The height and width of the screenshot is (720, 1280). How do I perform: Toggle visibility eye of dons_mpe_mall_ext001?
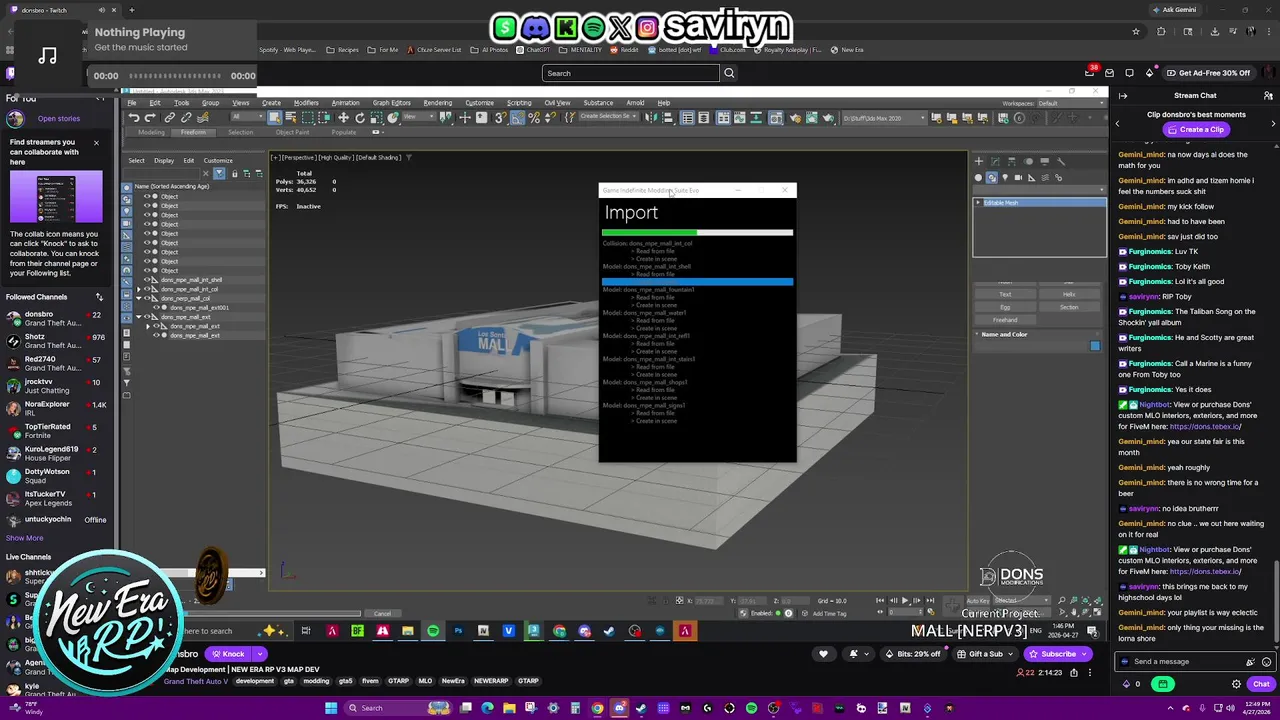(x=156, y=307)
